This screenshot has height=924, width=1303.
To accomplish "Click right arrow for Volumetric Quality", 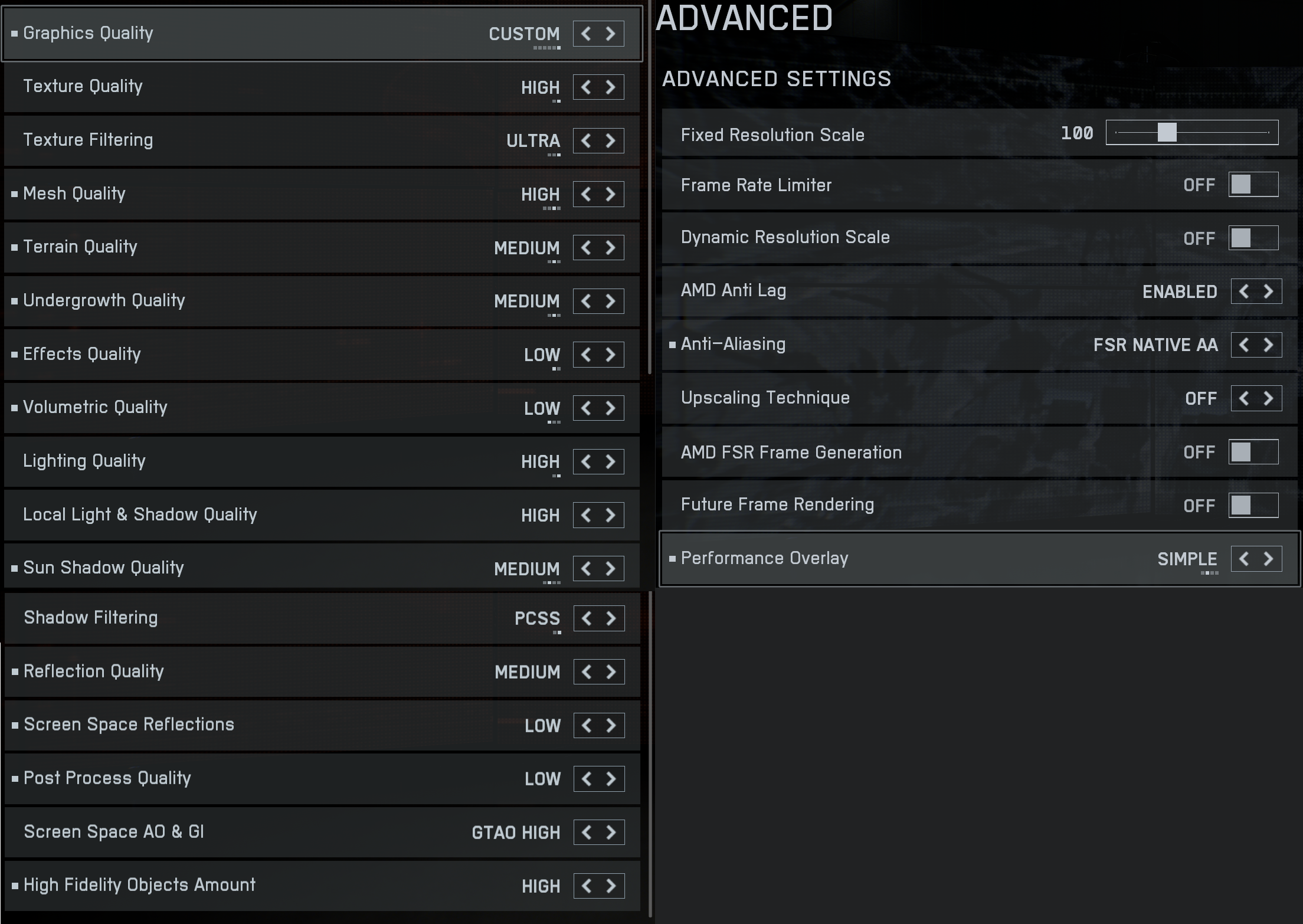I will click(x=611, y=408).
